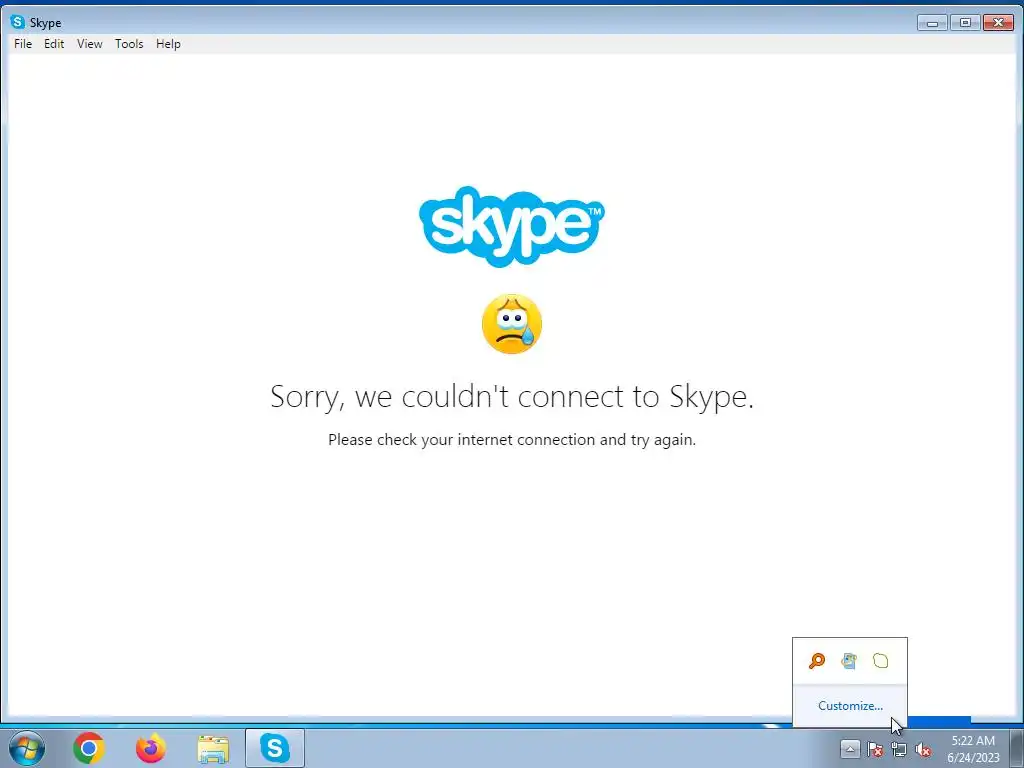The image size is (1024, 768).
Task: Minimize the Skype window
Action: [x=932, y=23]
